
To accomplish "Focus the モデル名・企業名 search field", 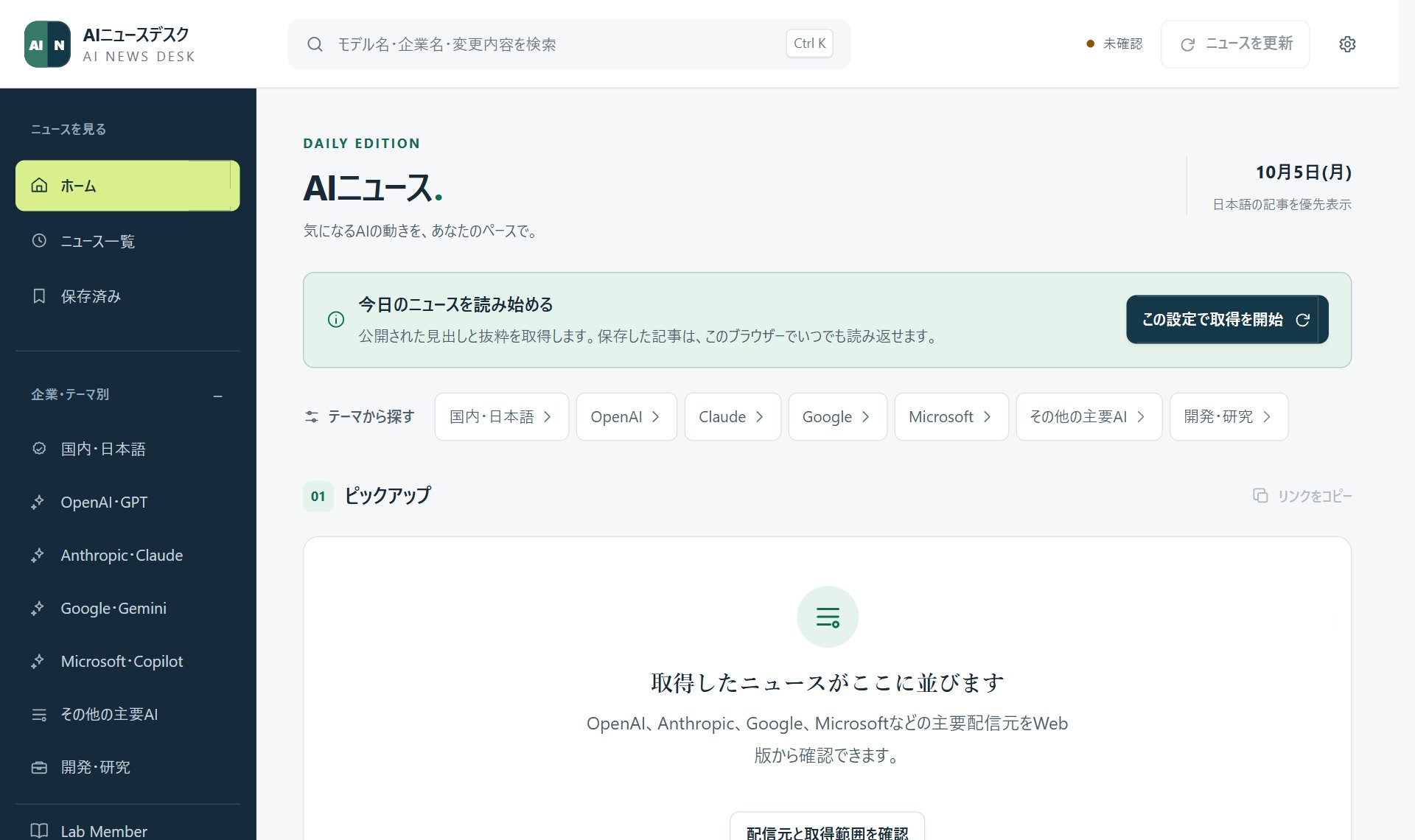I will pos(569,44).
